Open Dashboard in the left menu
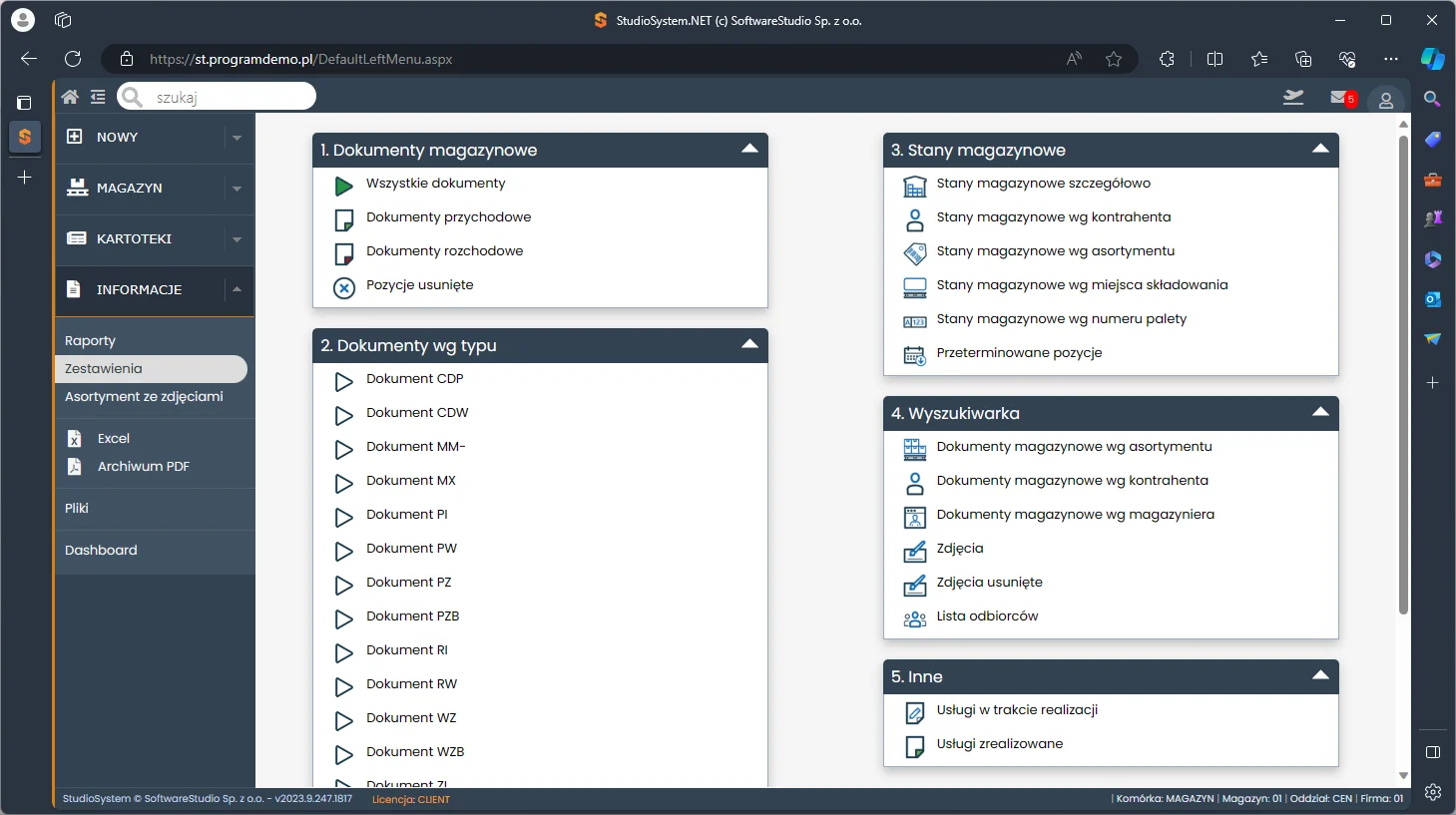 (x=101, y=551)
